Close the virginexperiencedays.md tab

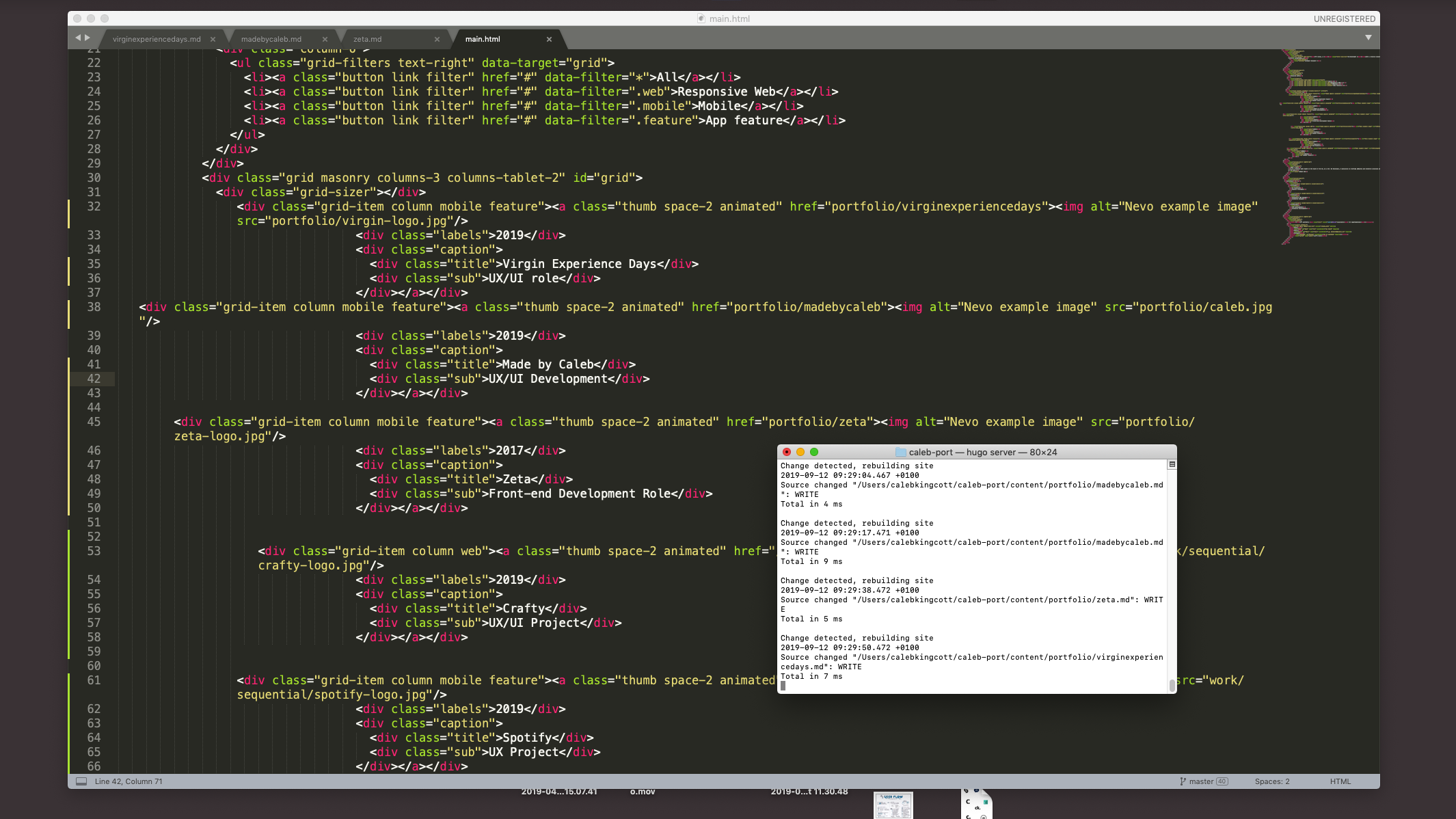pyautogui.click(x=213, y=40)
